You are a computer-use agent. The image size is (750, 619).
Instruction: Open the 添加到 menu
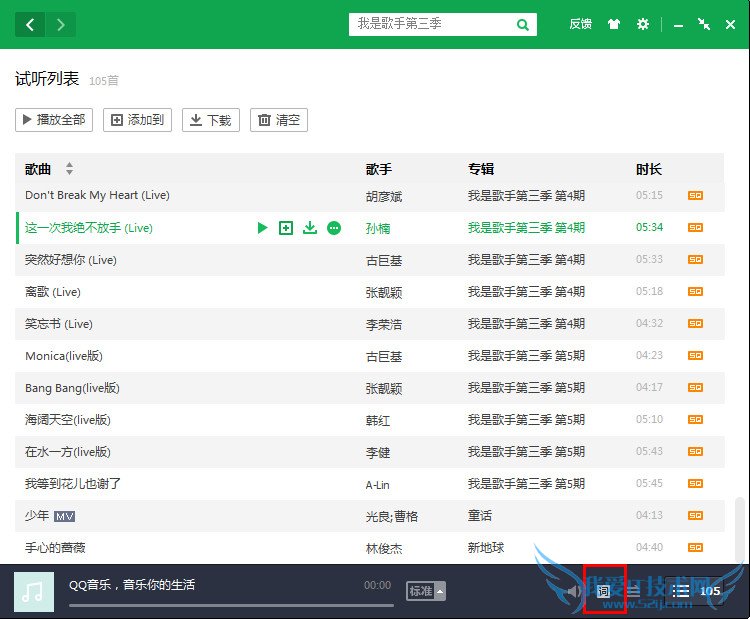pyautogui.click(x=138, y=120)
